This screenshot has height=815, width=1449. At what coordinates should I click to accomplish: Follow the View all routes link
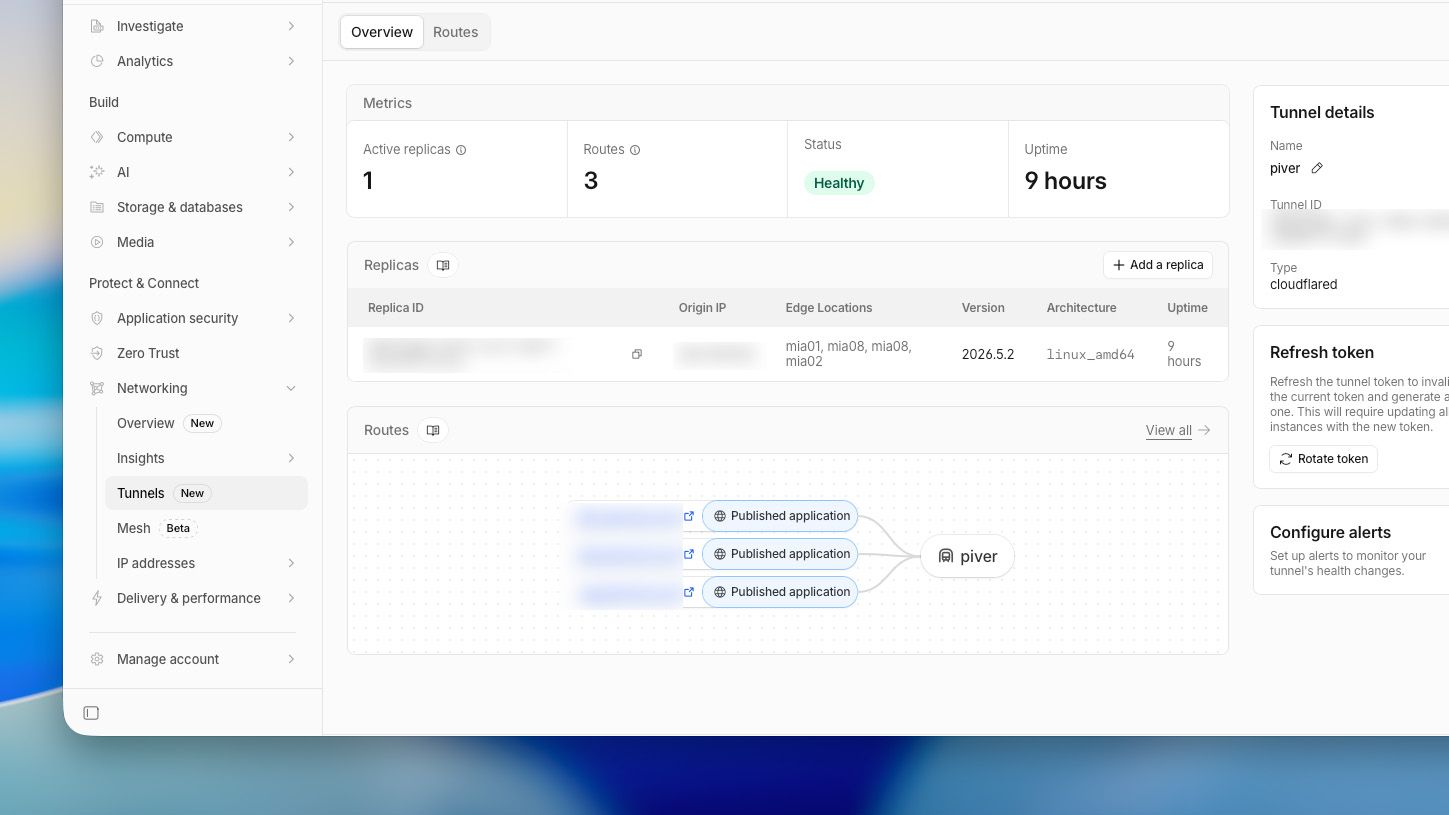(1168, 430)
